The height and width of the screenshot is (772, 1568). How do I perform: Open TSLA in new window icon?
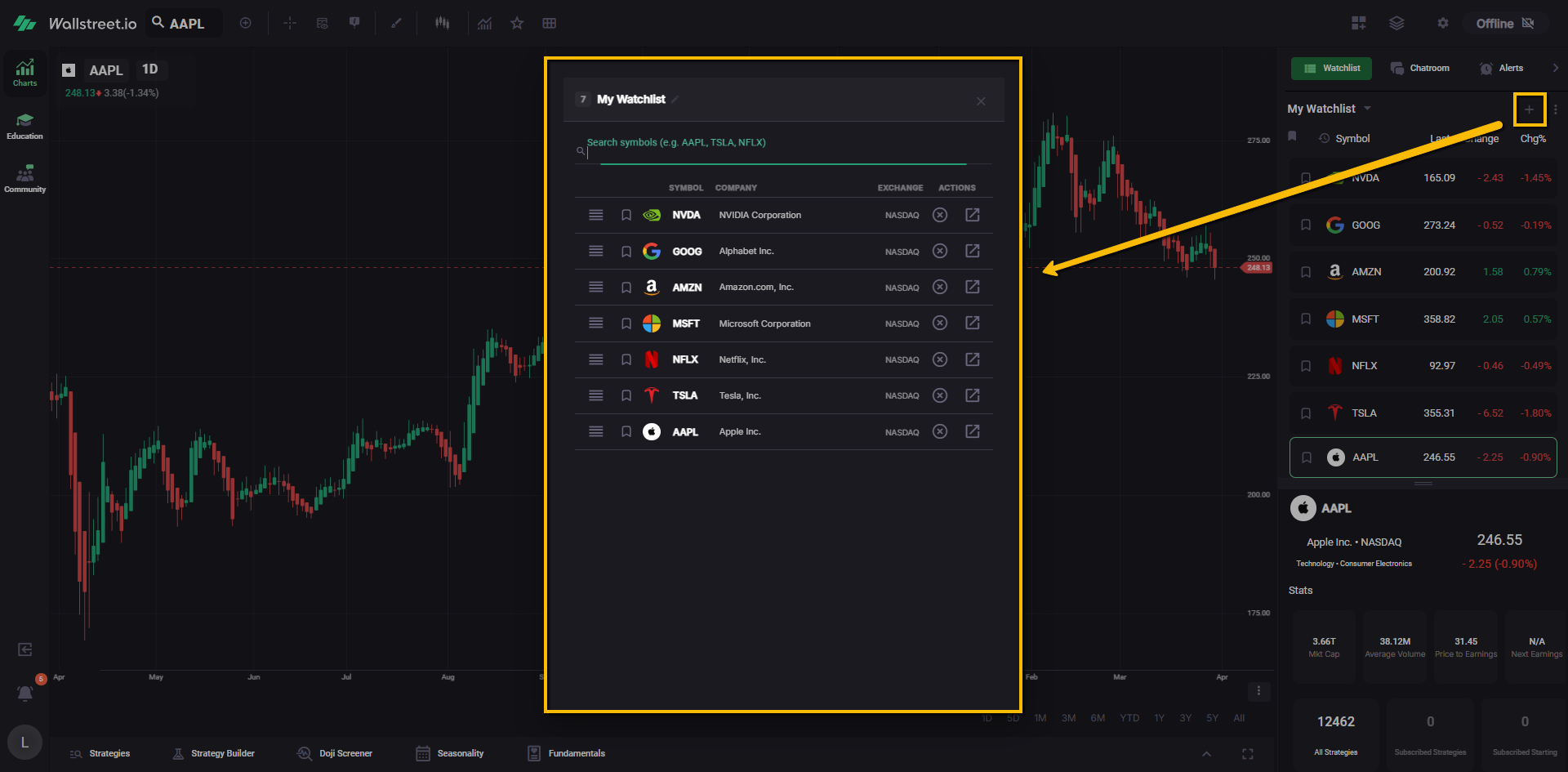click(972, 395)
